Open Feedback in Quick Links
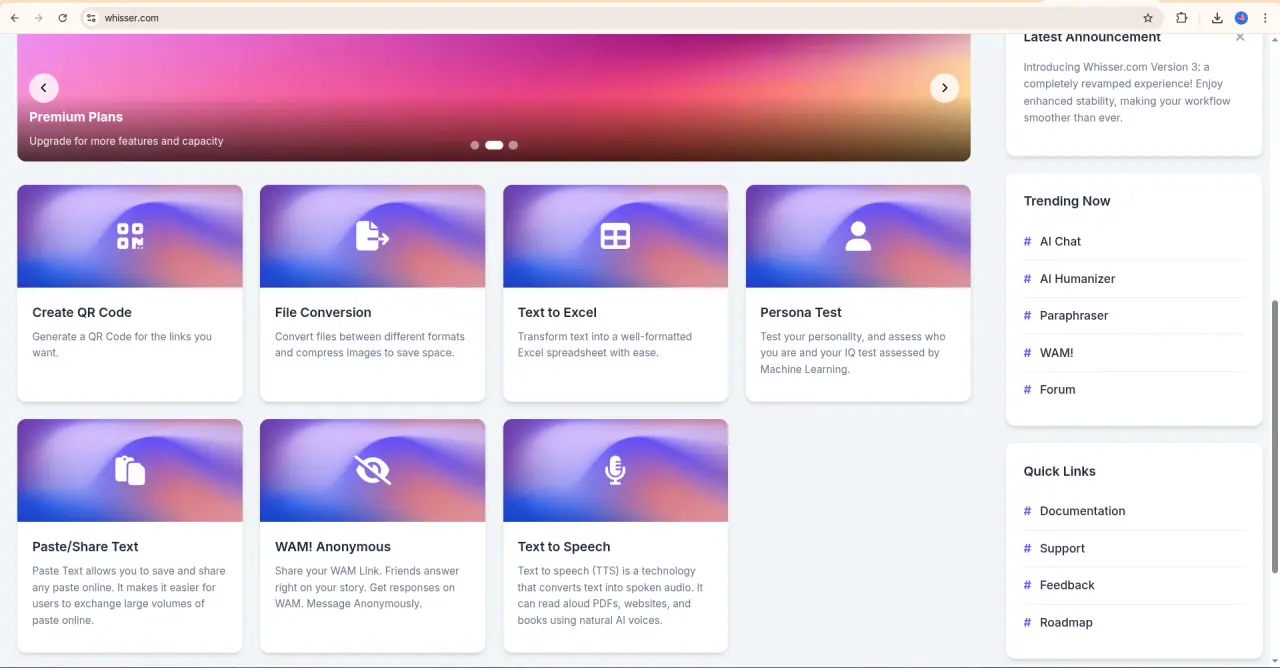The height and width of the screenshot is (668, 1280). [x=1067, y=585]
